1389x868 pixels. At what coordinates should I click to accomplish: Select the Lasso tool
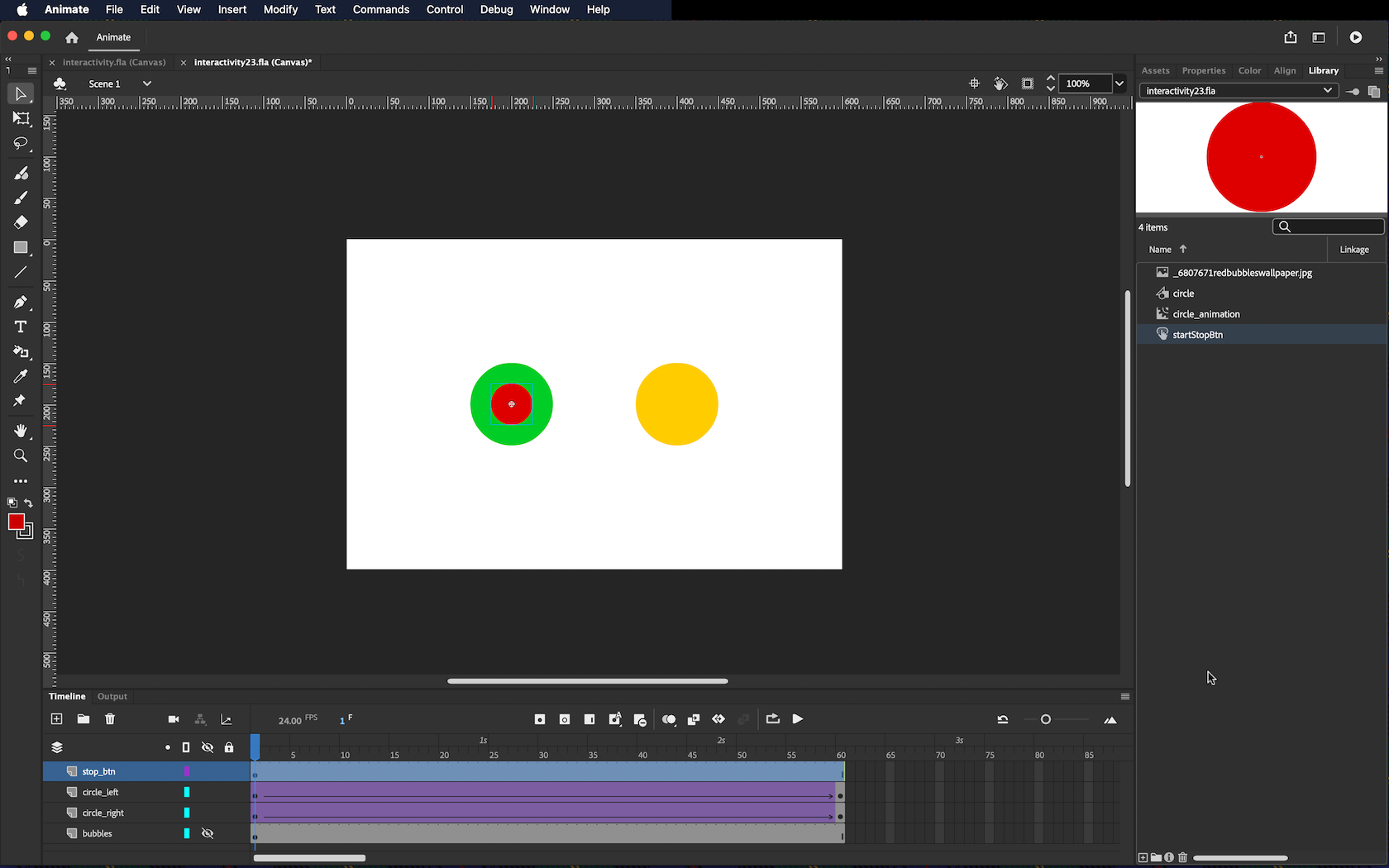point(21,144)
